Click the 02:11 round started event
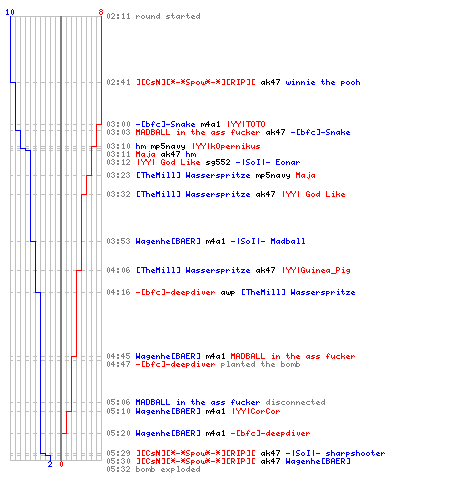 (153, 16)
